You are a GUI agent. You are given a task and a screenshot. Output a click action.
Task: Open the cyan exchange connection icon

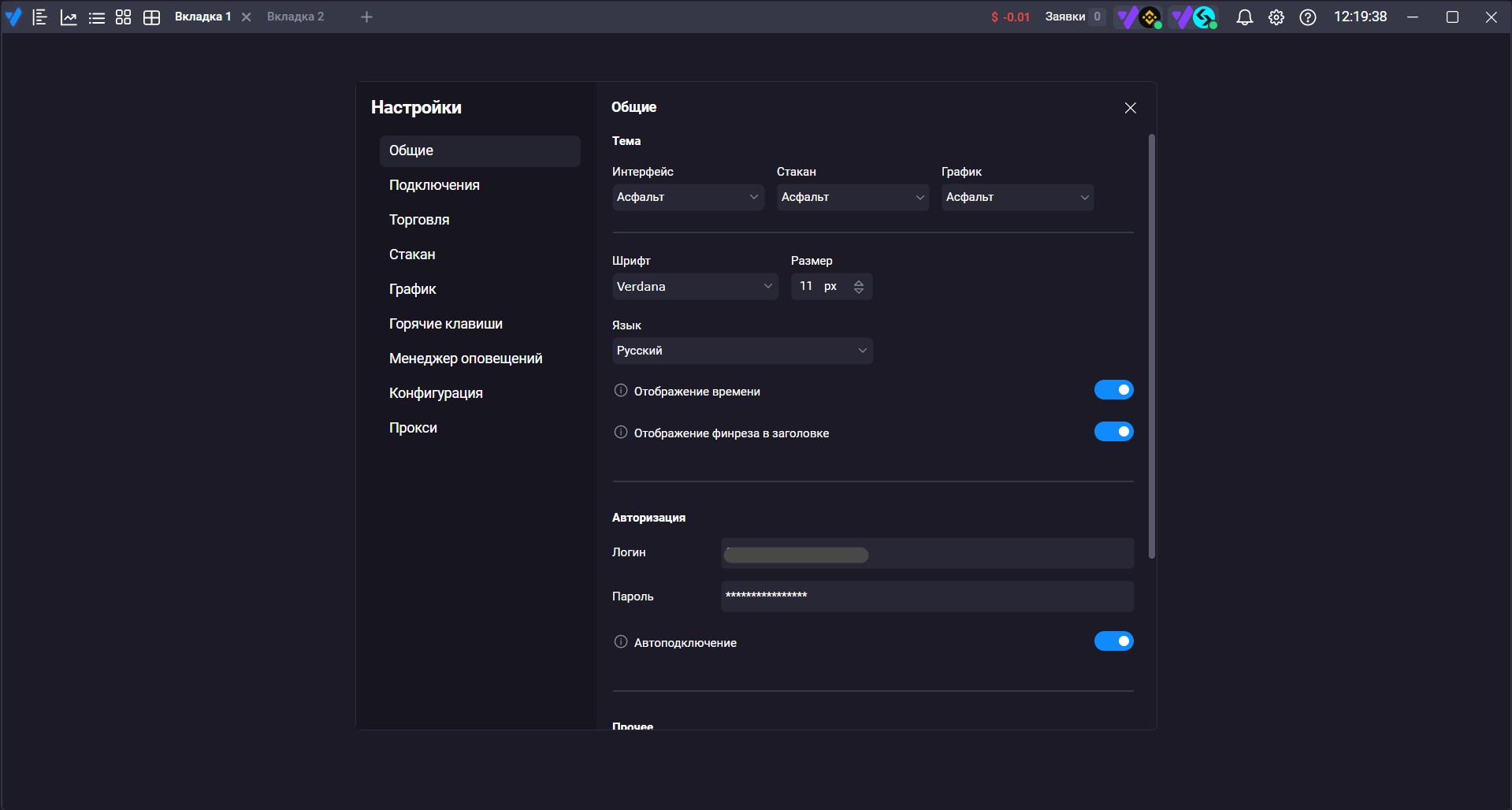pos(1205,17)
